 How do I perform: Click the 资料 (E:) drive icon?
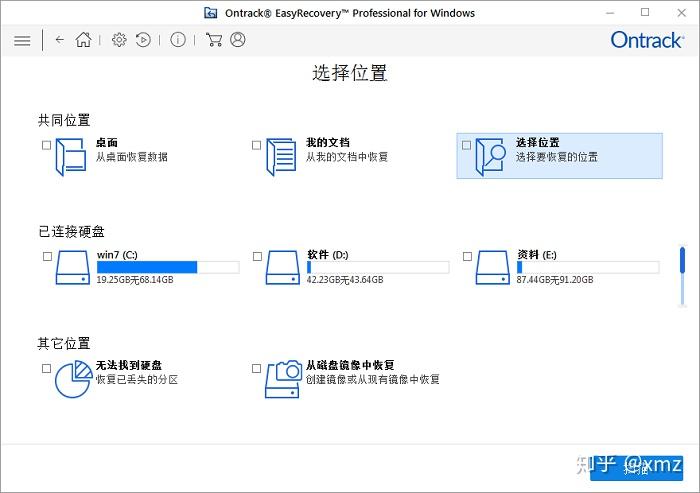[x=492, y=267]
